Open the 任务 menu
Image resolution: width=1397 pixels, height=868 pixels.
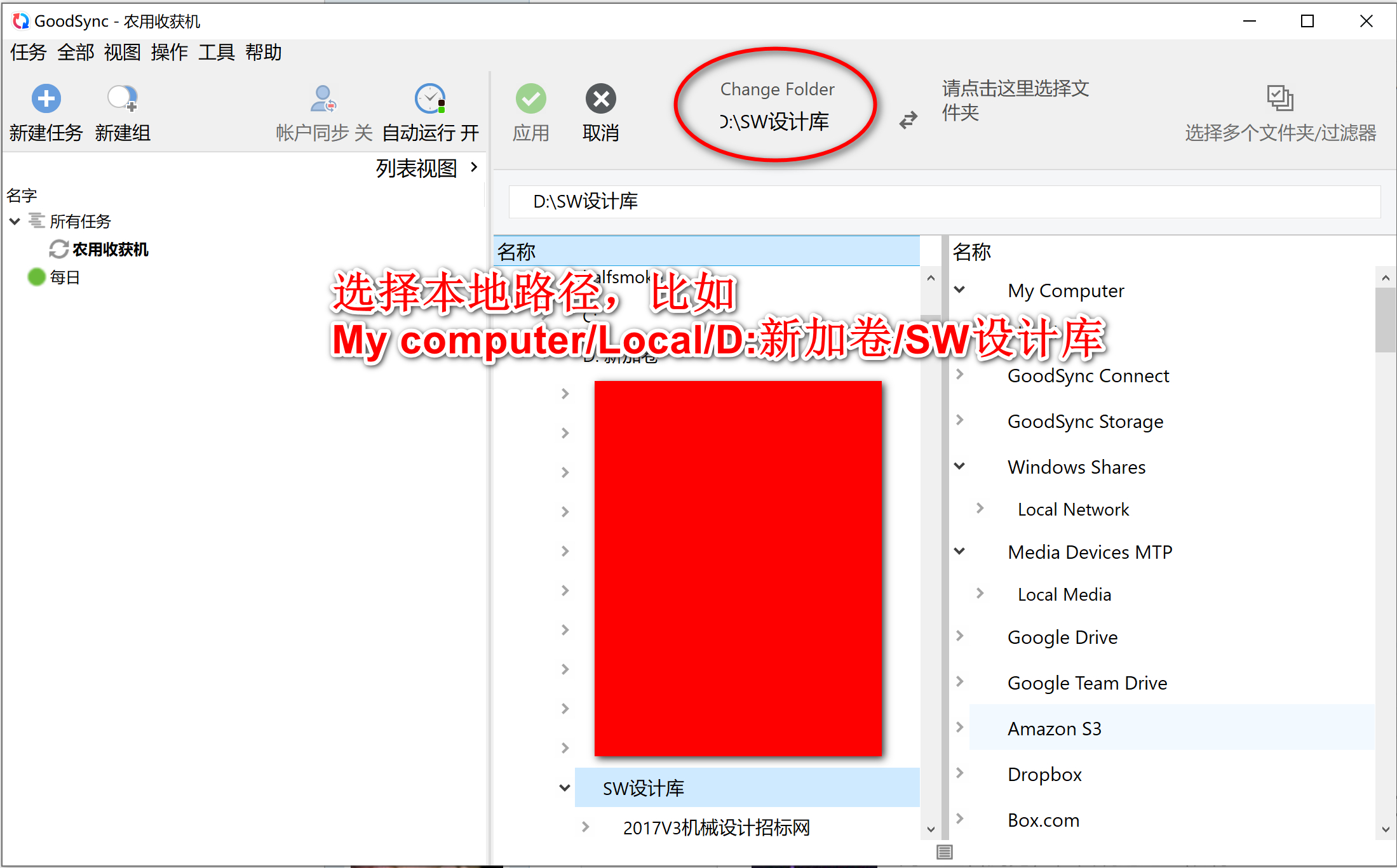point(29,52)
